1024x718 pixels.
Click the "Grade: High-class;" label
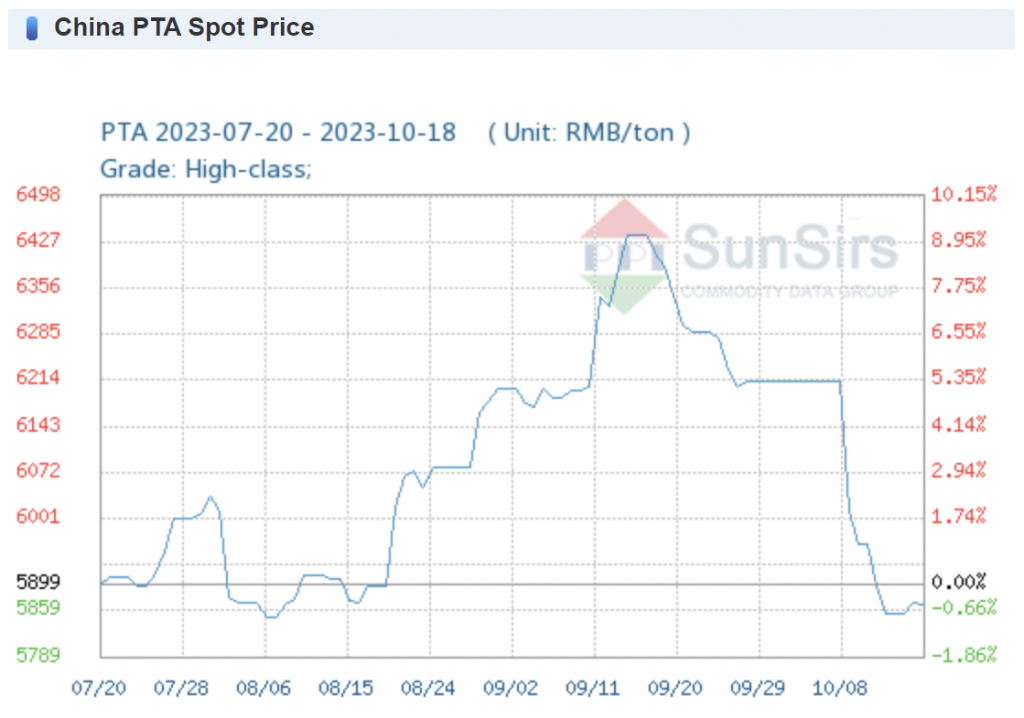(x=206, y=169)
